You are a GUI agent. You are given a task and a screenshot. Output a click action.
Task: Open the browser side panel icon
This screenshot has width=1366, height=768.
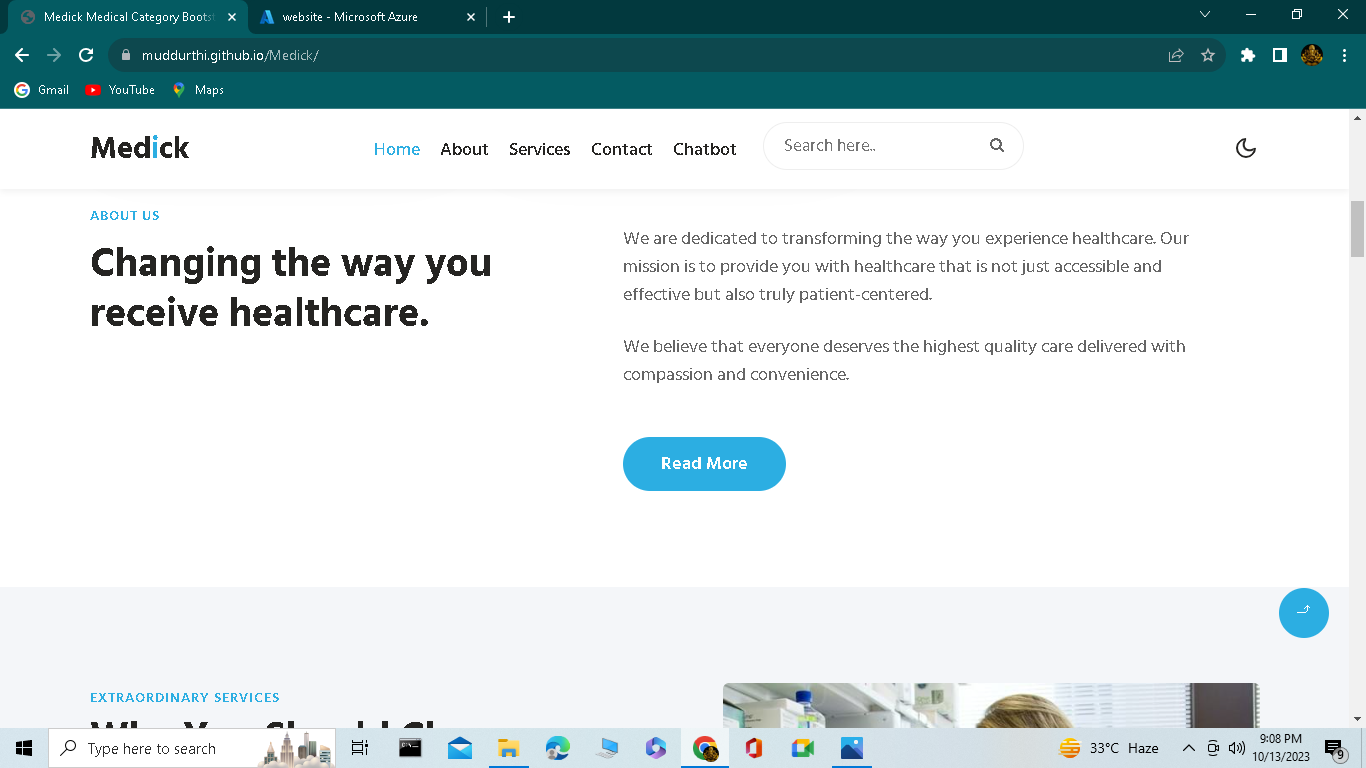click(x=1279, y=55)
